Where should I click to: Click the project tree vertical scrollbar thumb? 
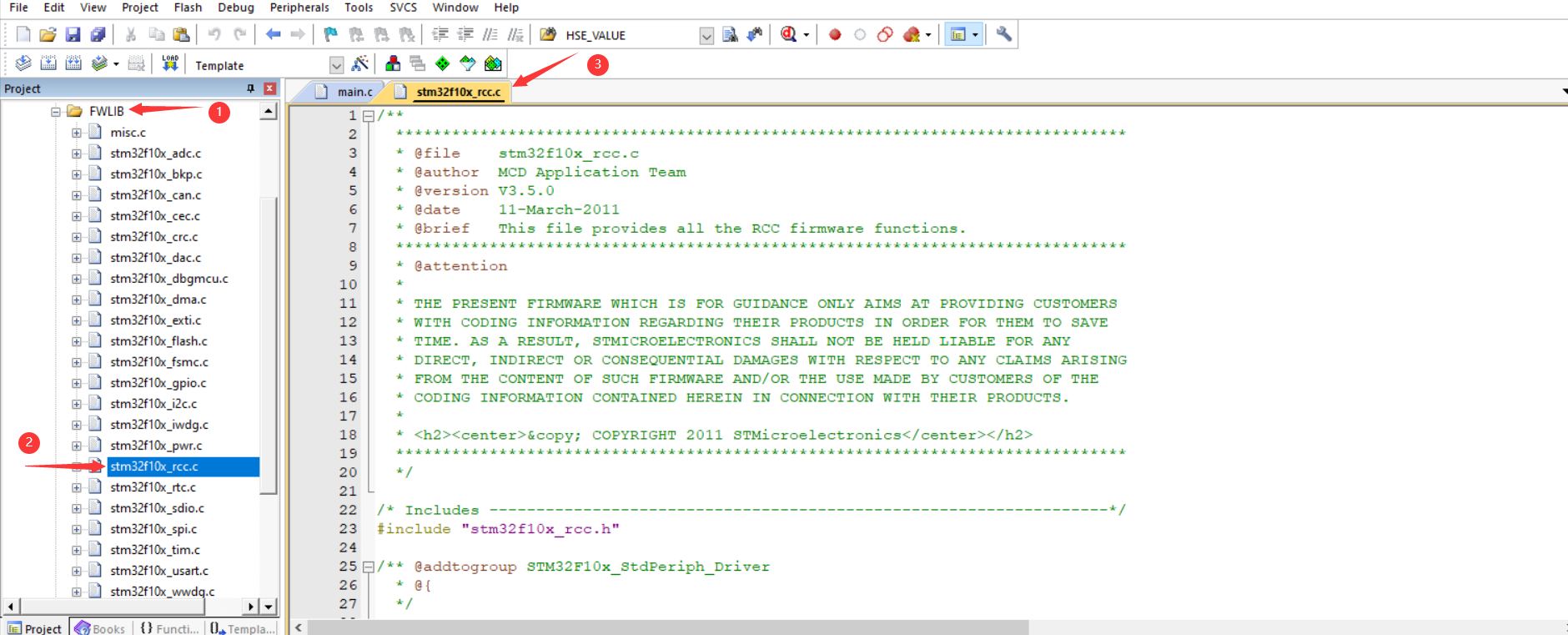coord(269,345)
